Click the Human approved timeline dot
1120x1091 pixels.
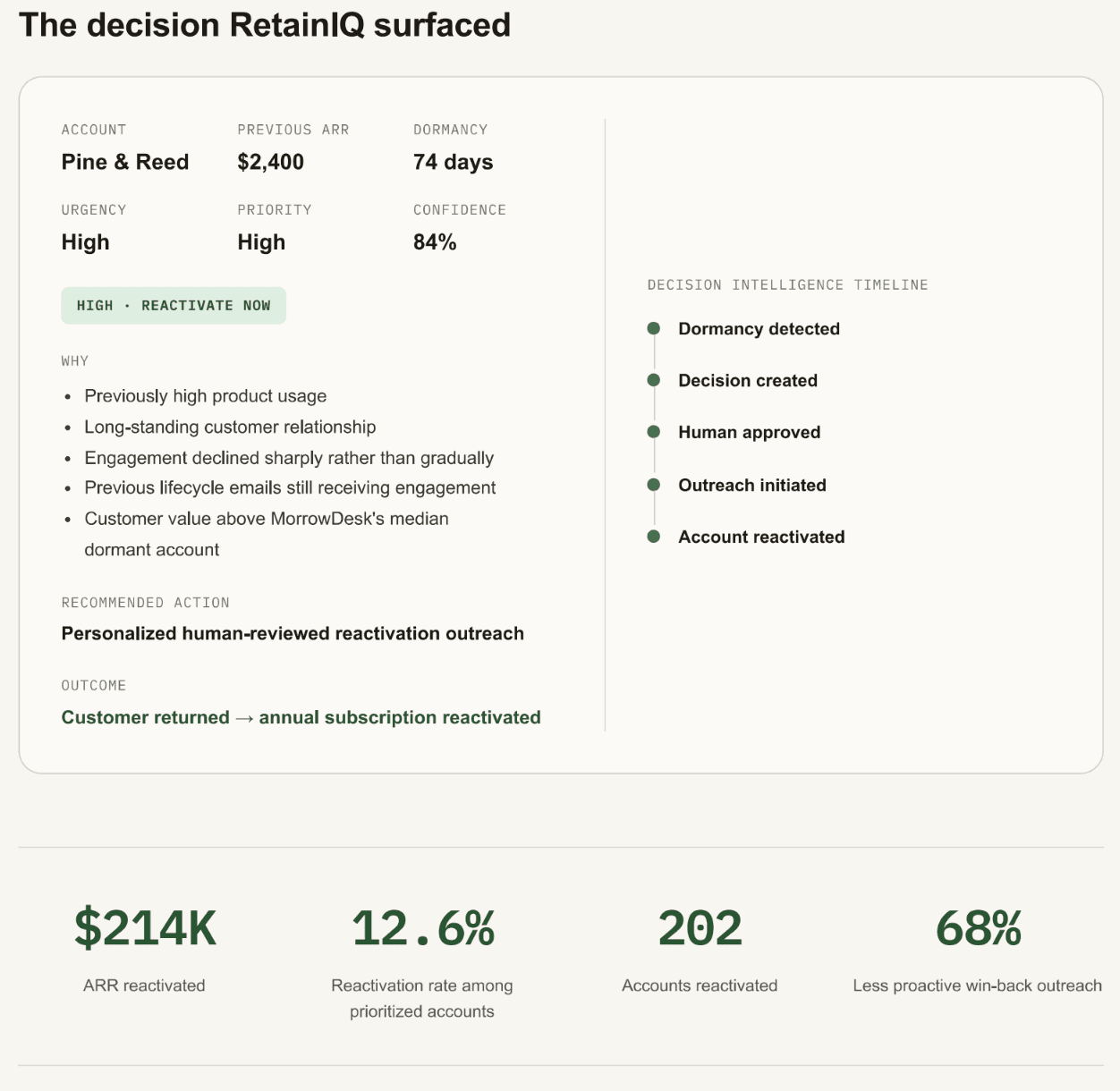tap(654, 432)
